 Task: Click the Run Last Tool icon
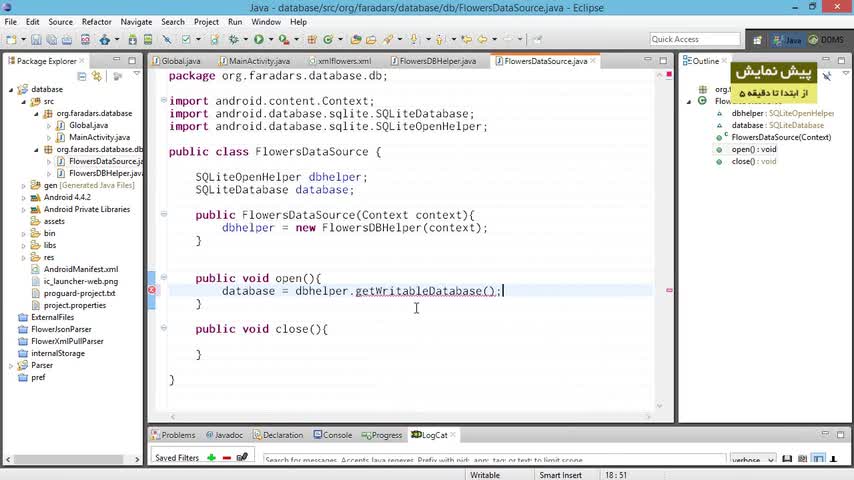284,39
